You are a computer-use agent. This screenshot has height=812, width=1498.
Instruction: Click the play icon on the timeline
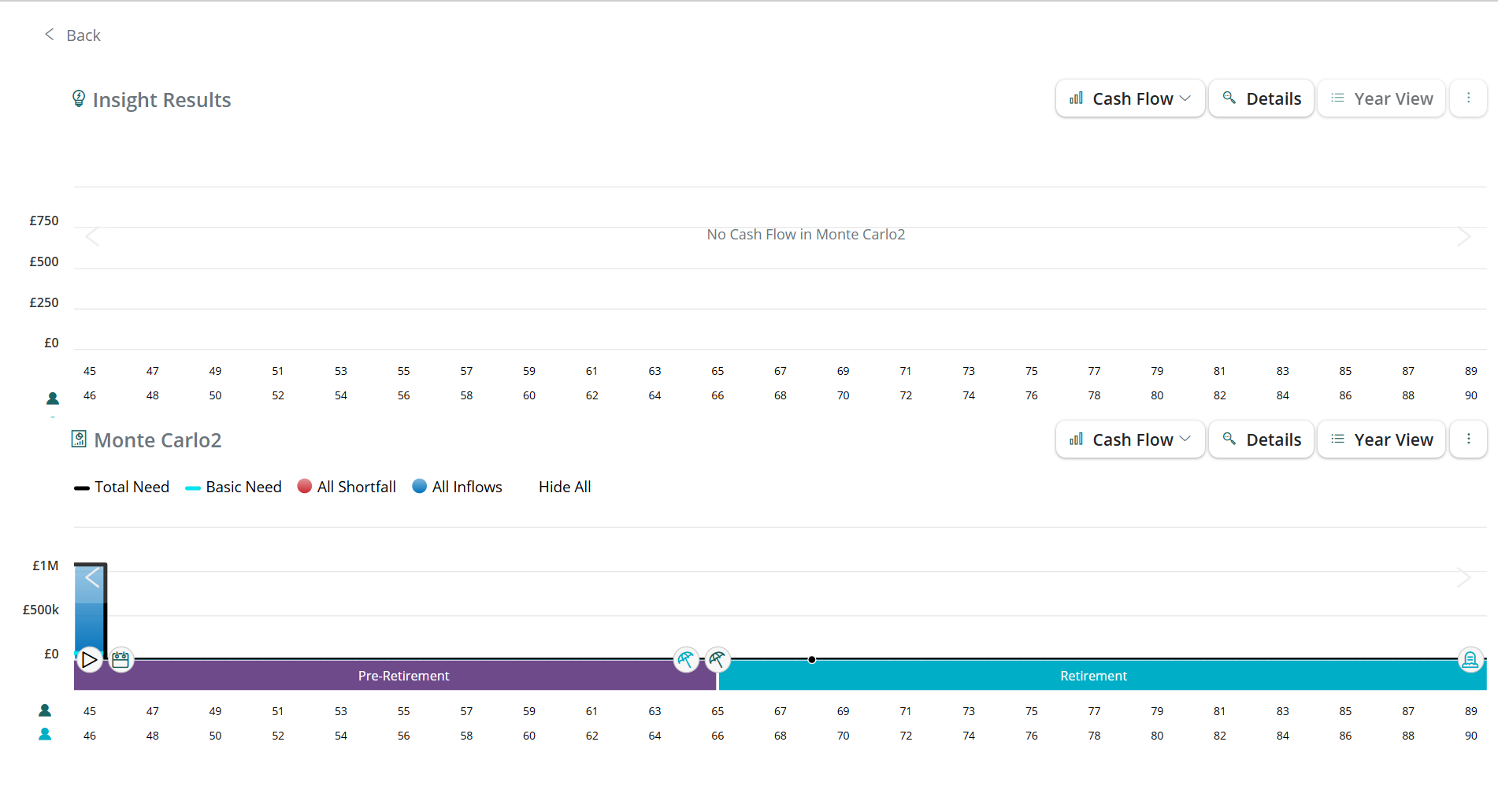pos(90,659)
